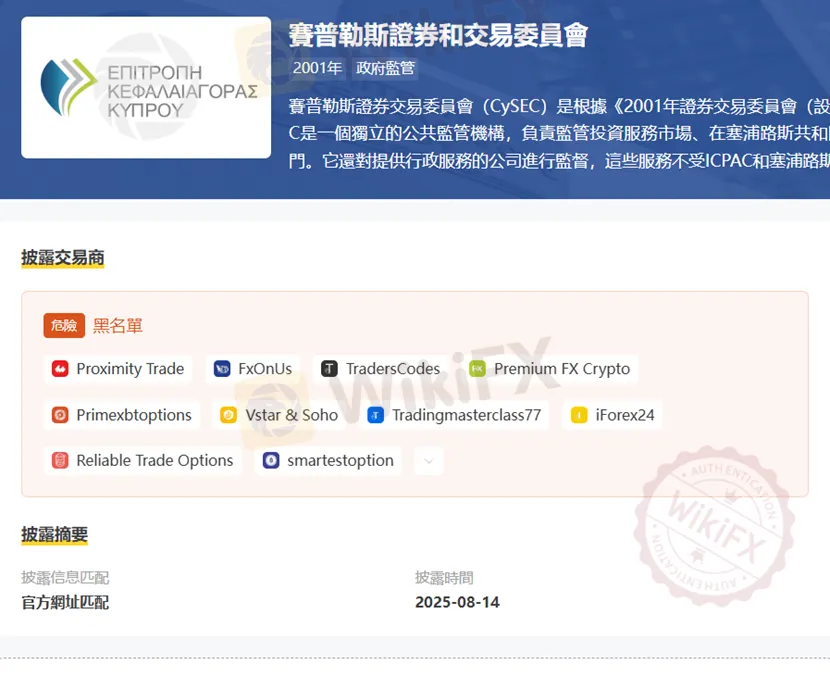Screen dimensions: 830x677
Task: Click the 披露時間 label
Action: click(444, 577)
